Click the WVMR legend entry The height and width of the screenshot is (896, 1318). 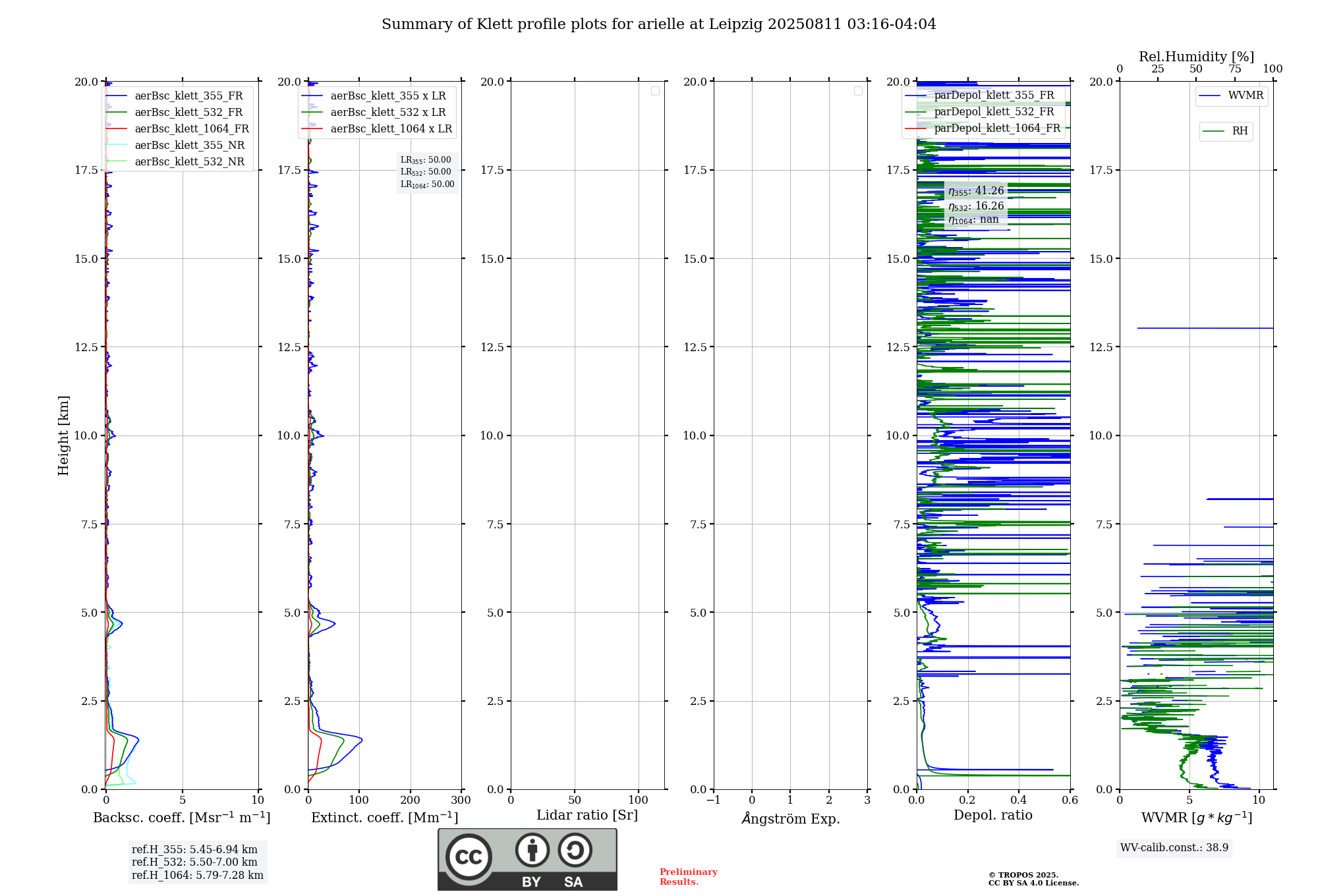point(1232,96)
